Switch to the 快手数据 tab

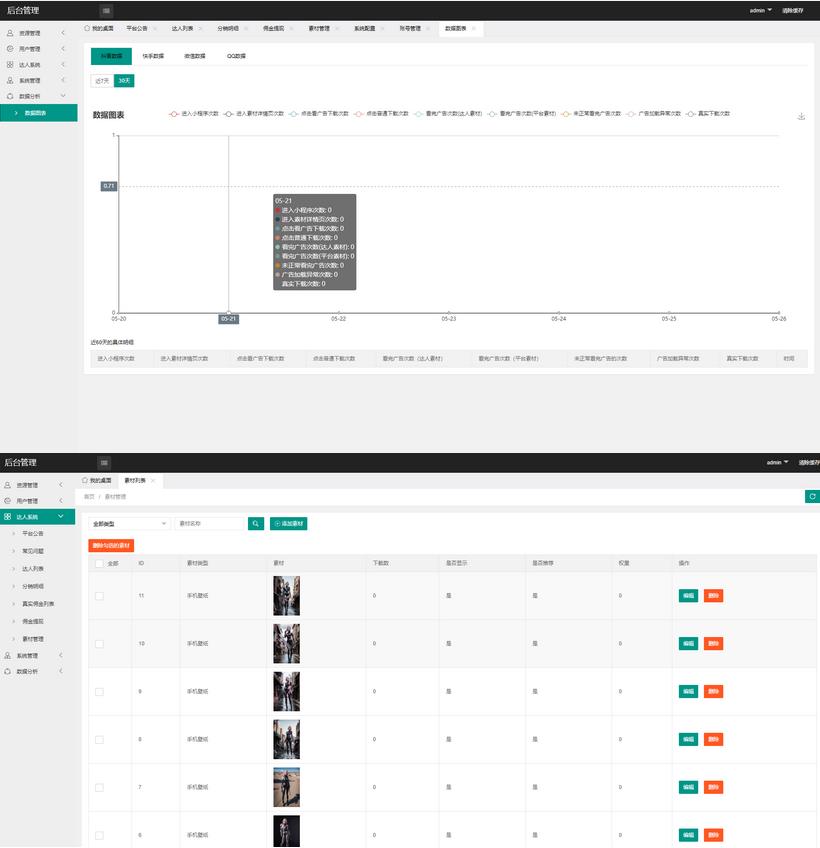coord(153,56)
